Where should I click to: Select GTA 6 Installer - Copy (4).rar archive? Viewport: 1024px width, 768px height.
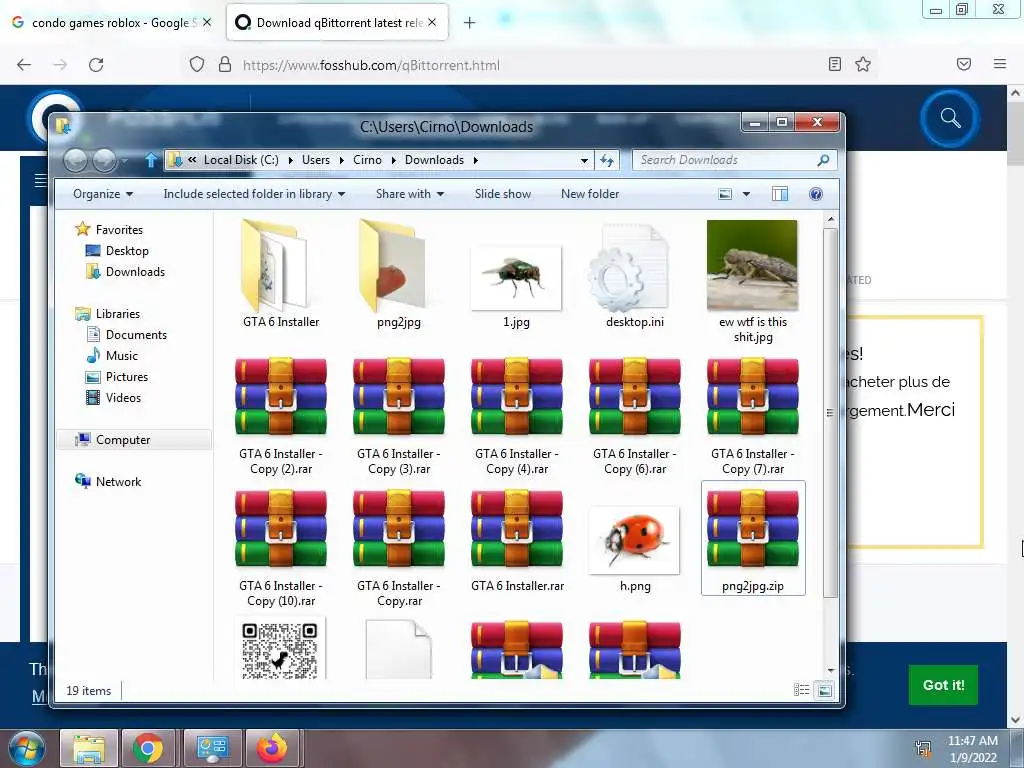pyautogui.click(x=517, y=396)
